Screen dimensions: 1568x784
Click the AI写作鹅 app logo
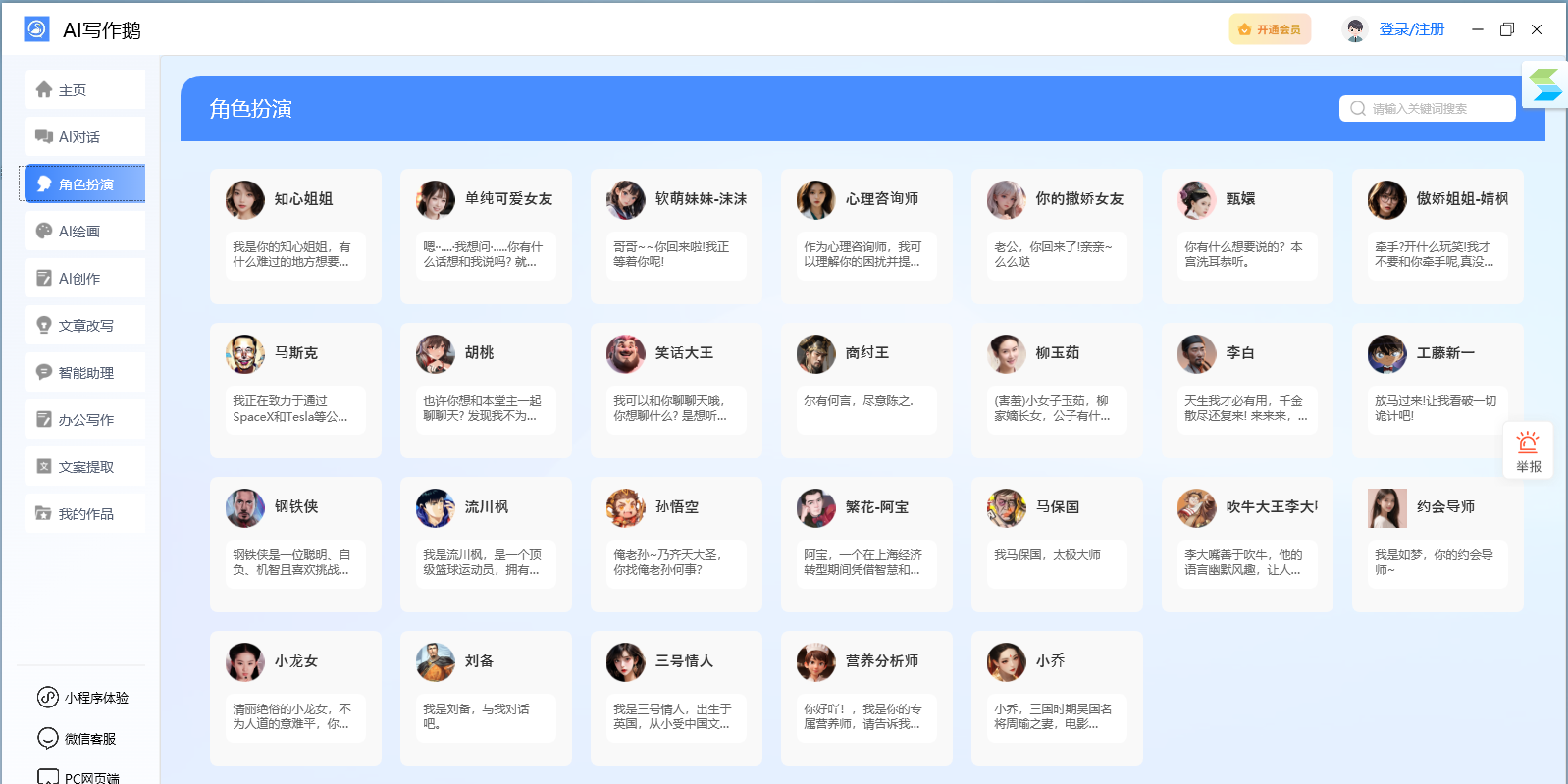tap(36, 29)
